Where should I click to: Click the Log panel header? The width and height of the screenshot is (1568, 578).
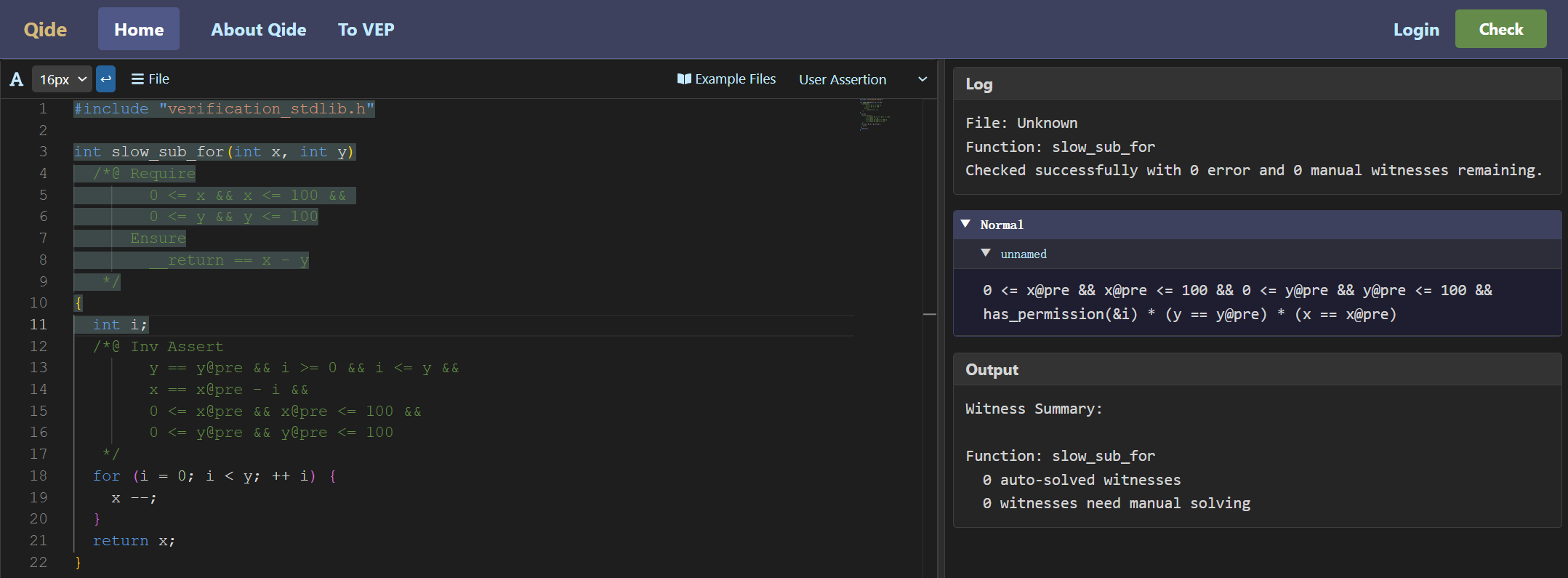(x=1257, y=84)
